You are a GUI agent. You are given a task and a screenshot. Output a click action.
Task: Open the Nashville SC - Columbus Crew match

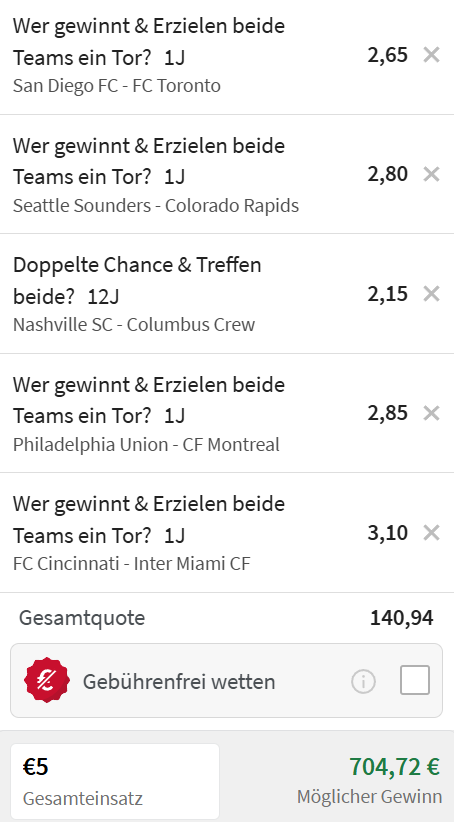click(134, 325)
